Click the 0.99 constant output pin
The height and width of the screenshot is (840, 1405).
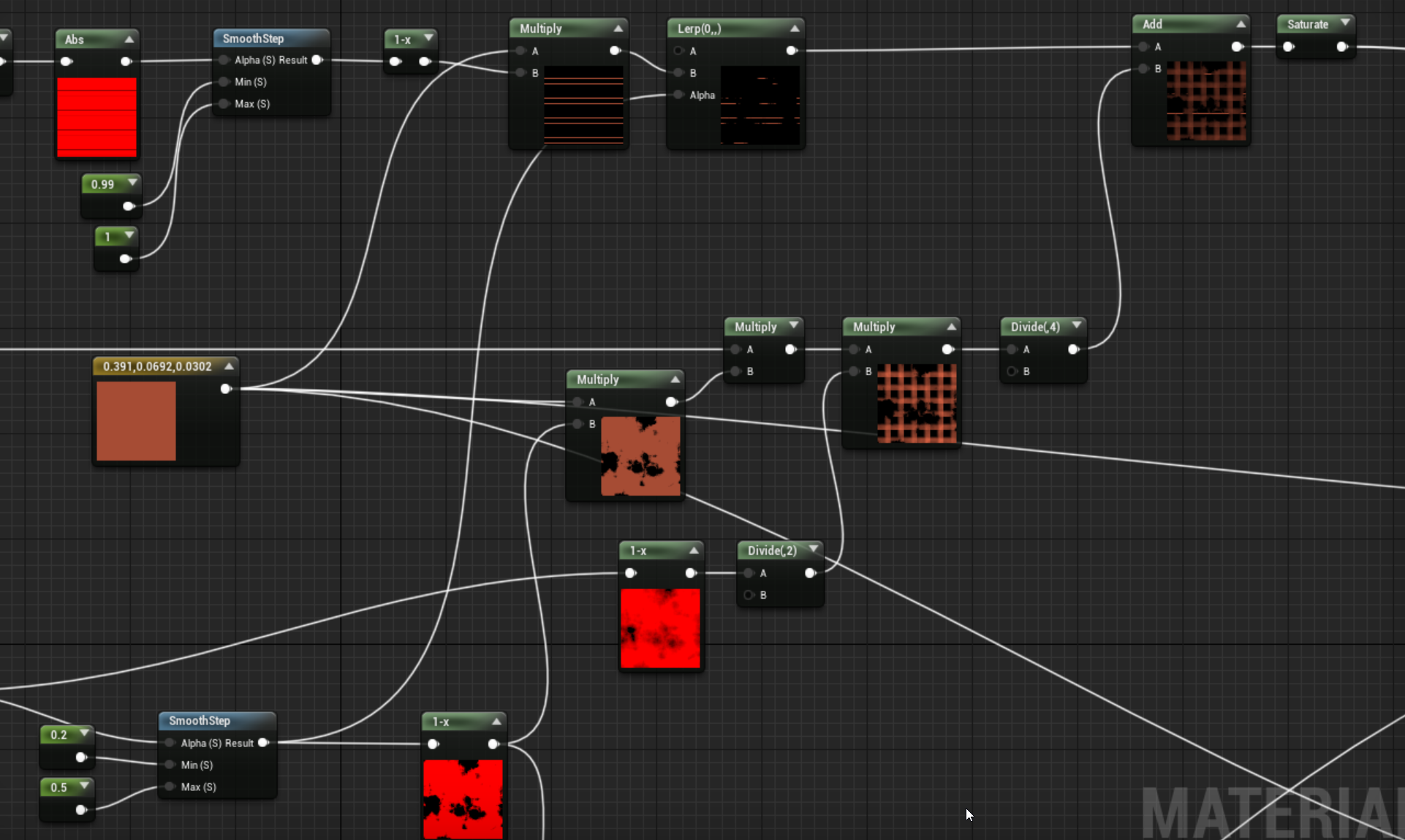coord(129,206)
